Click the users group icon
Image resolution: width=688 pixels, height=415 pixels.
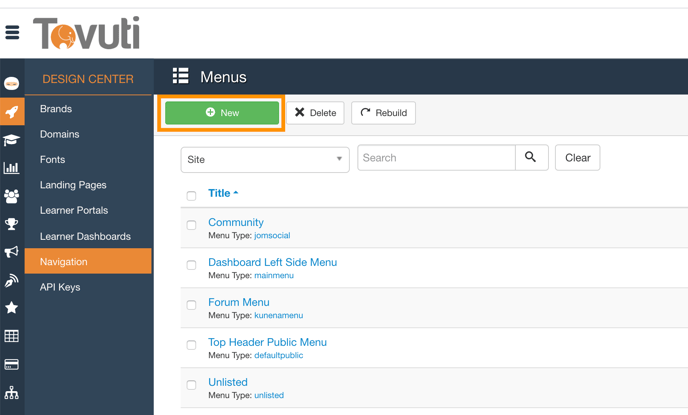[x=12, y=197]
